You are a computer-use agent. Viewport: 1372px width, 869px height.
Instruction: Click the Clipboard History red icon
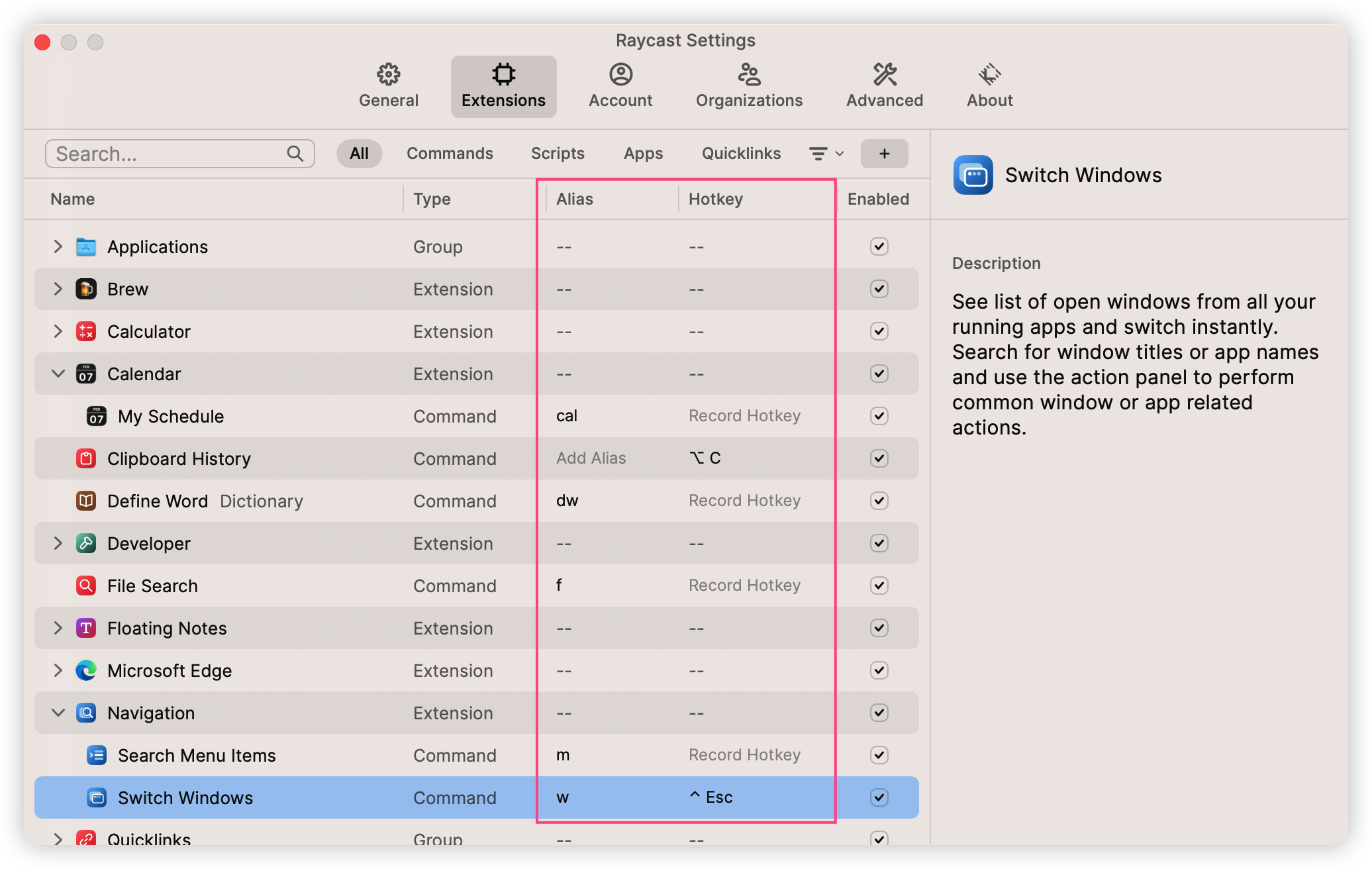[x=86, y=458]
